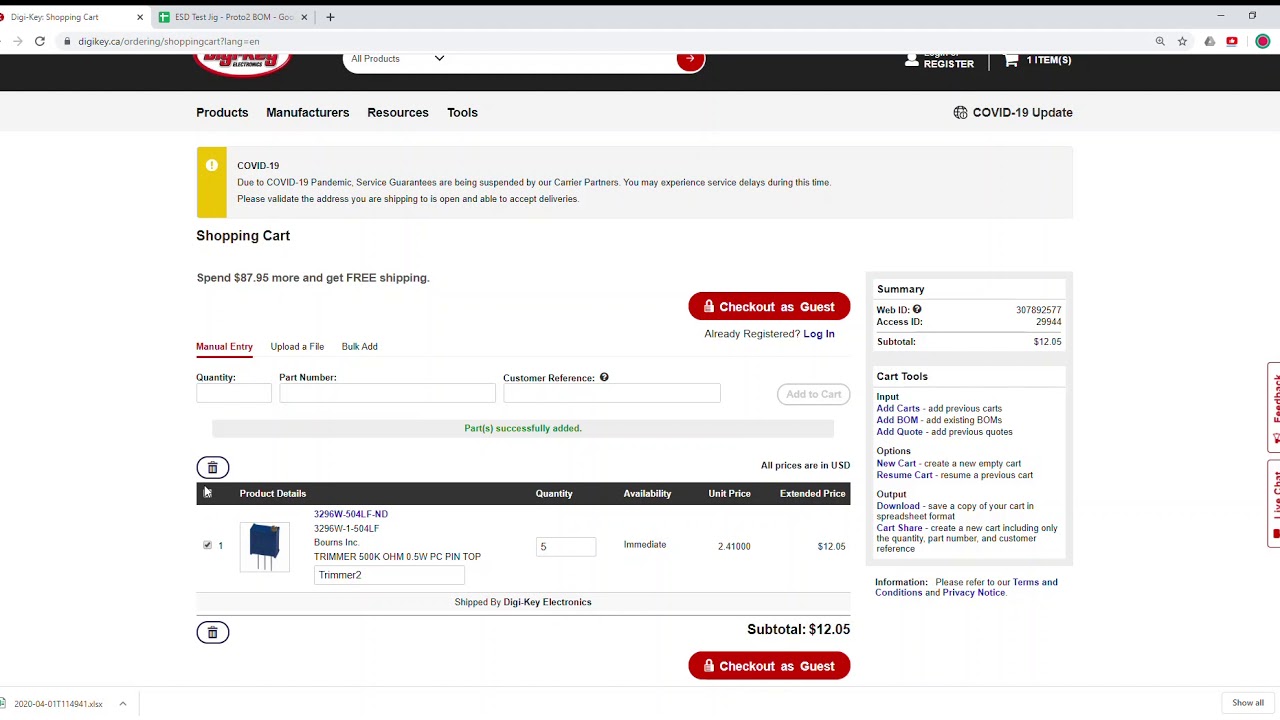Screen dimensions: 1280x720
Task: Click the trash icon below the cart items
Action: (212, 632)
